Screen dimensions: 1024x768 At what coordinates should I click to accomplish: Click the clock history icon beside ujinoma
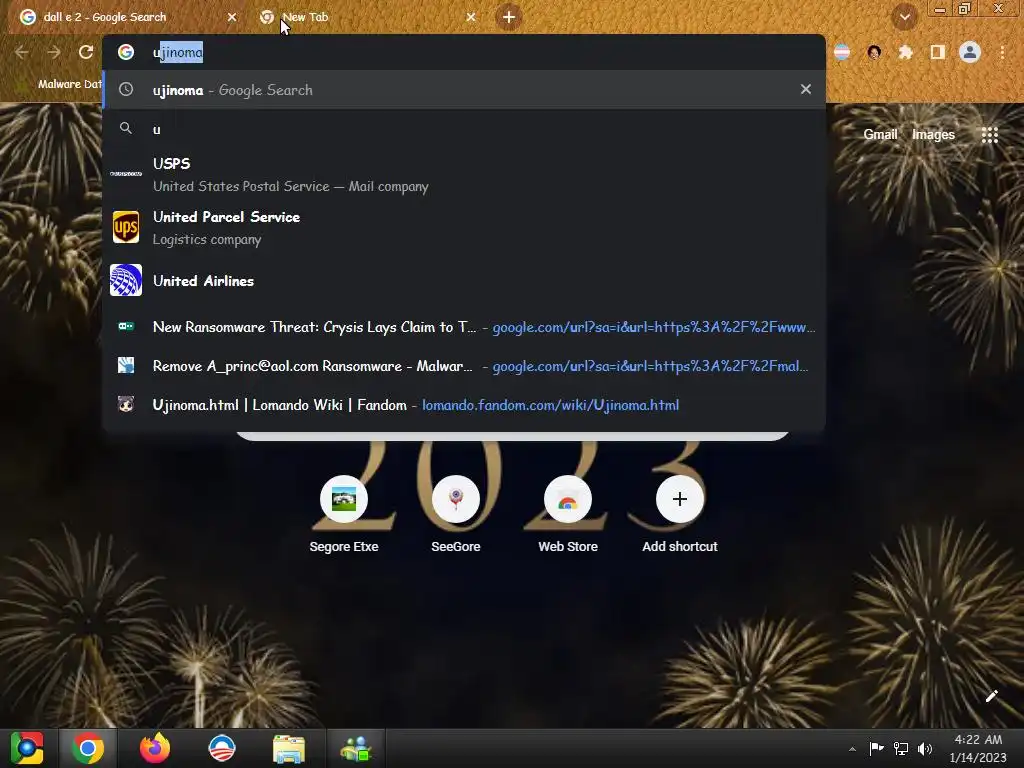tap(126, 89)
